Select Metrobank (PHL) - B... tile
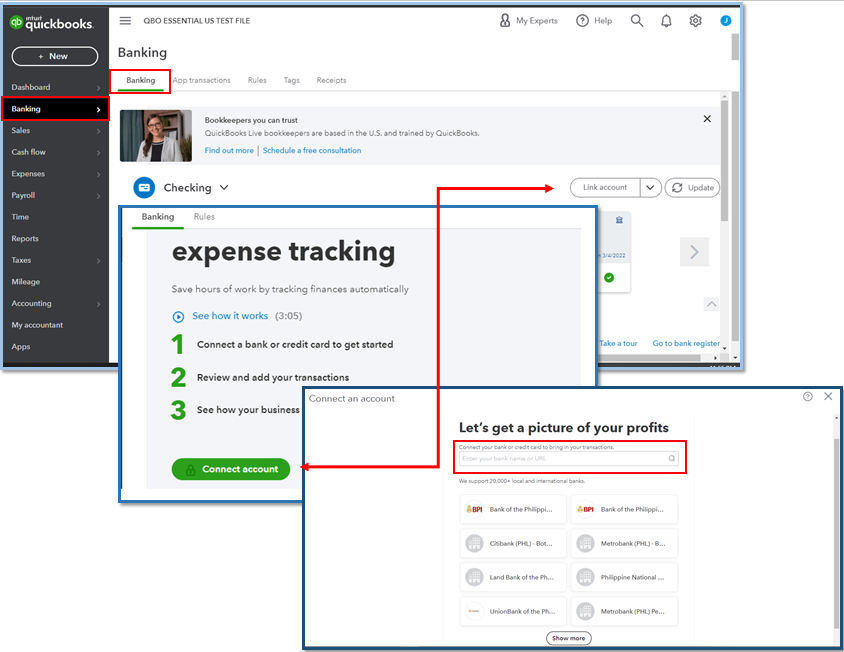The width and height of the screenshot is (844, 652). (x=624, y=543)
